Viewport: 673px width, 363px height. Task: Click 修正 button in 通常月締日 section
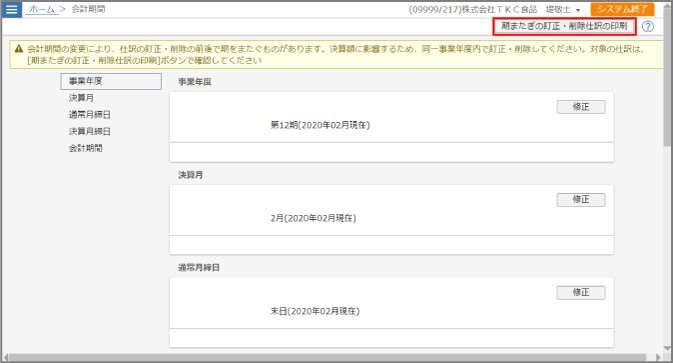(x=581, y=293)
